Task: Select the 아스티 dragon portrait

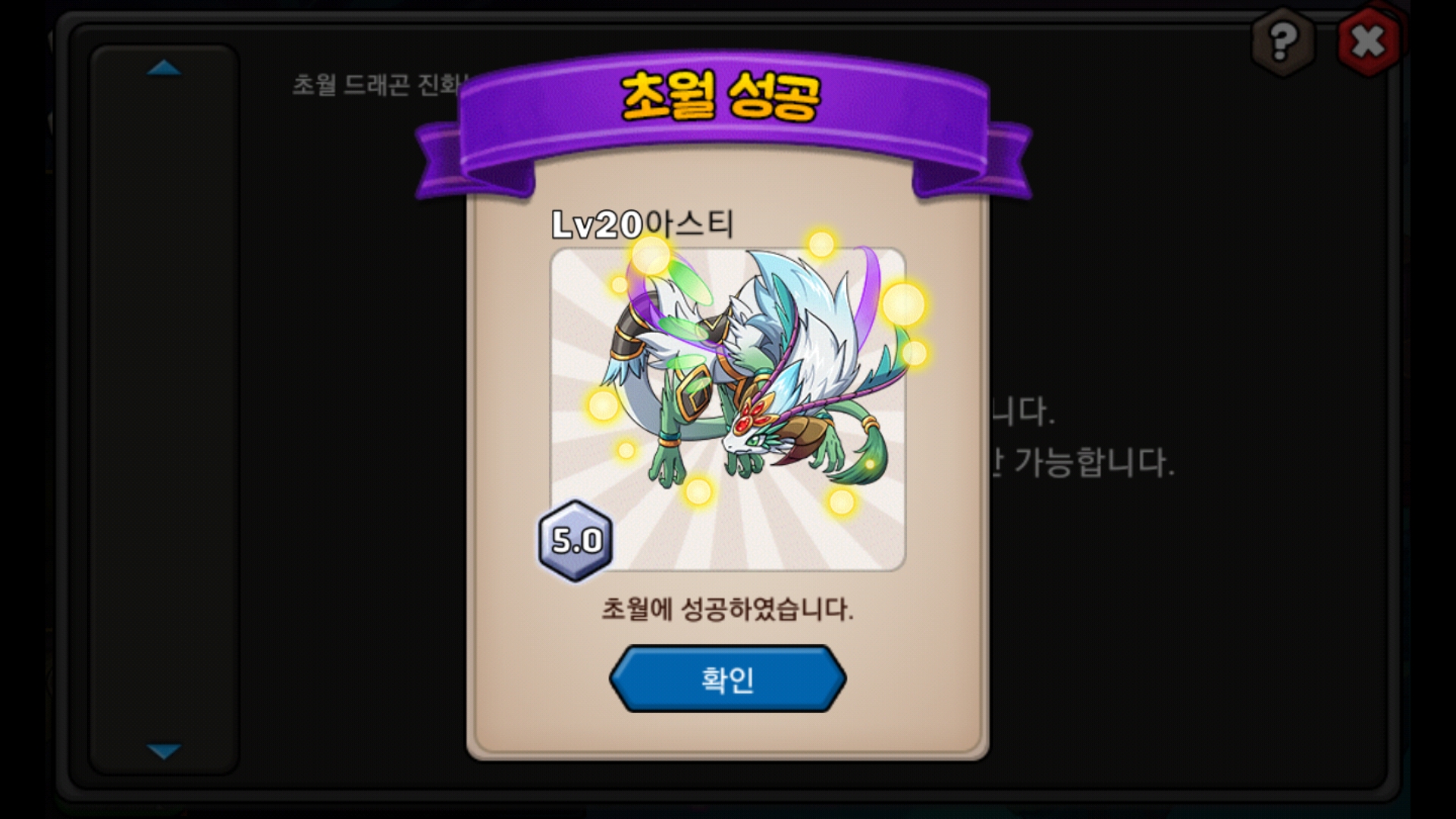Action: [728, 409]
